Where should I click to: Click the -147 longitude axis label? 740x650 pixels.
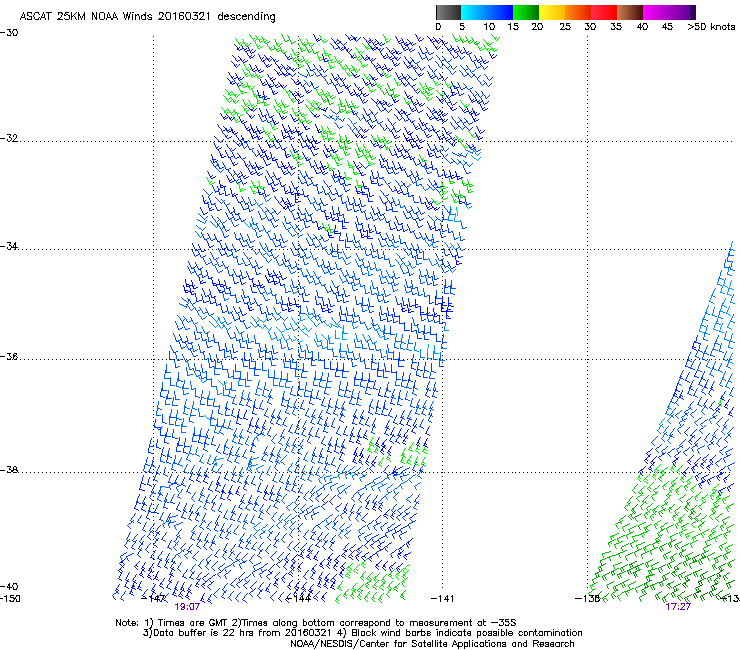[x=153, y=599]
